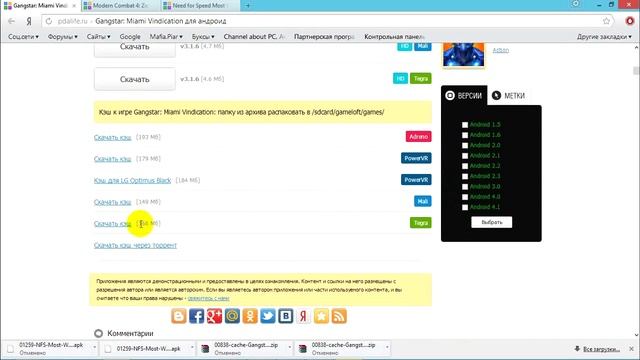Click the red extension icon right of address bar
This screenshot has width=640, height=360.
click(630, 21)
